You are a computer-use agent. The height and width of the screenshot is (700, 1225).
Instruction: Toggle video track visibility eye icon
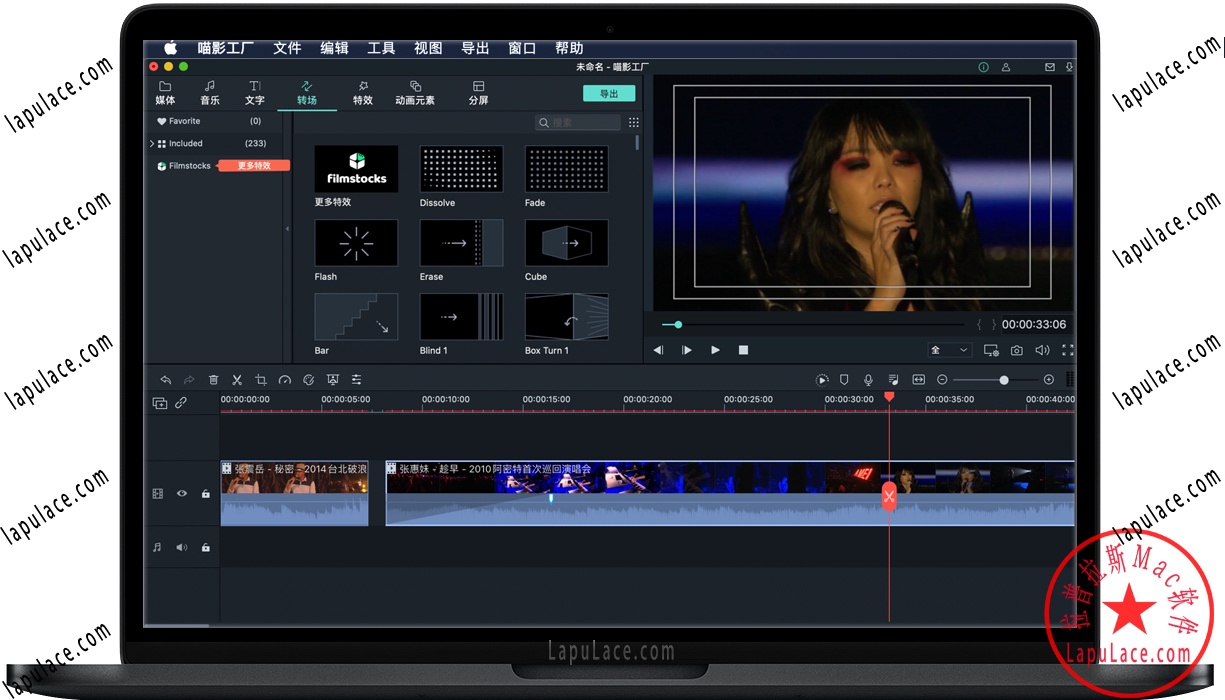[182, 493]
